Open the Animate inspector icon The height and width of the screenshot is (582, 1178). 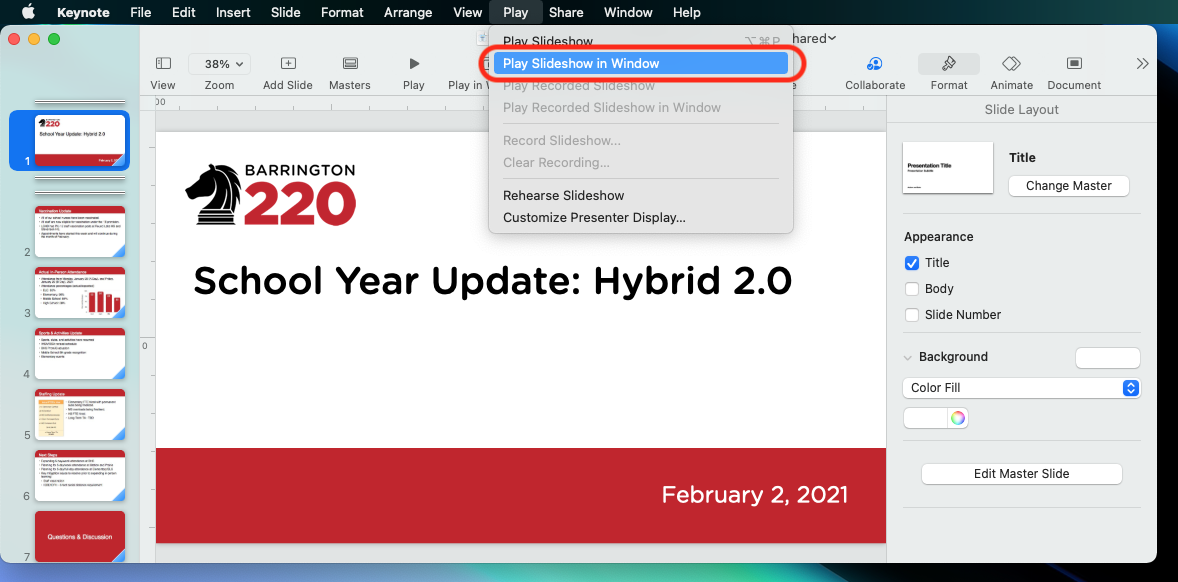[x=1011, y=64]
